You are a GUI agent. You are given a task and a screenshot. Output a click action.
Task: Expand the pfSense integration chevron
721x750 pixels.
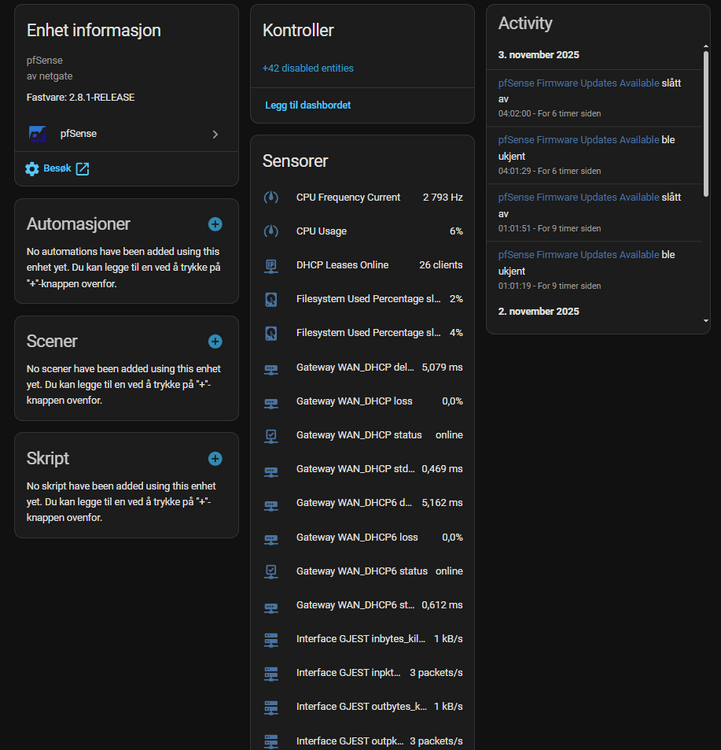(x=215, y=134)
